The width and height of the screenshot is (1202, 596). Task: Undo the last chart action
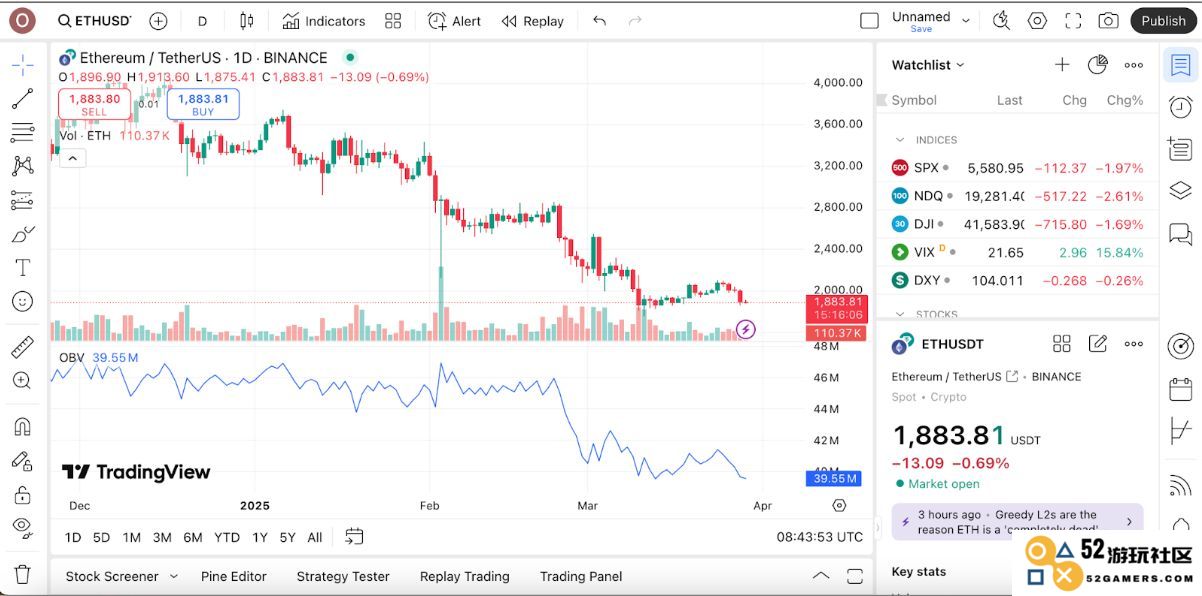click(599, 21)
